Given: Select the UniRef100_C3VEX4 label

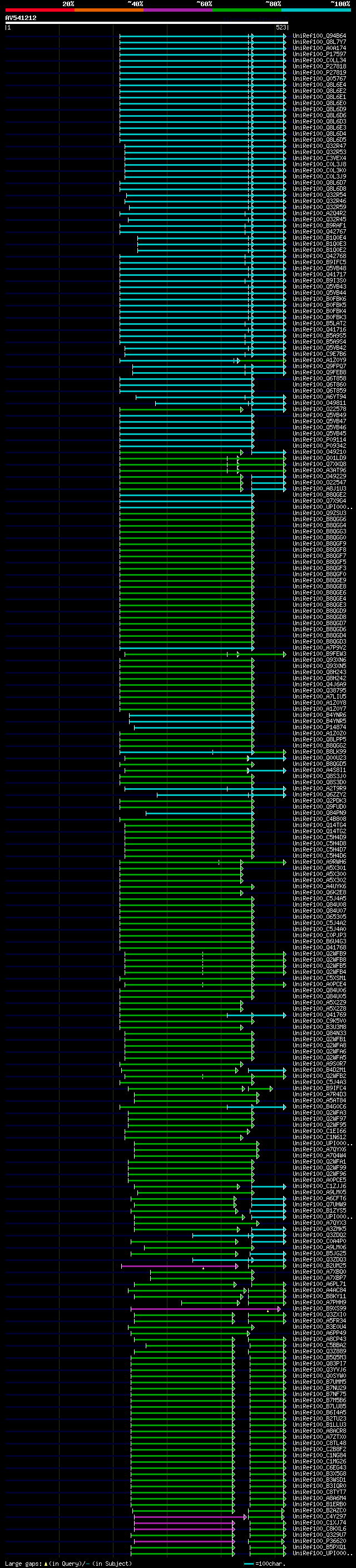Looking at the screenshot, I should point(319,159).
